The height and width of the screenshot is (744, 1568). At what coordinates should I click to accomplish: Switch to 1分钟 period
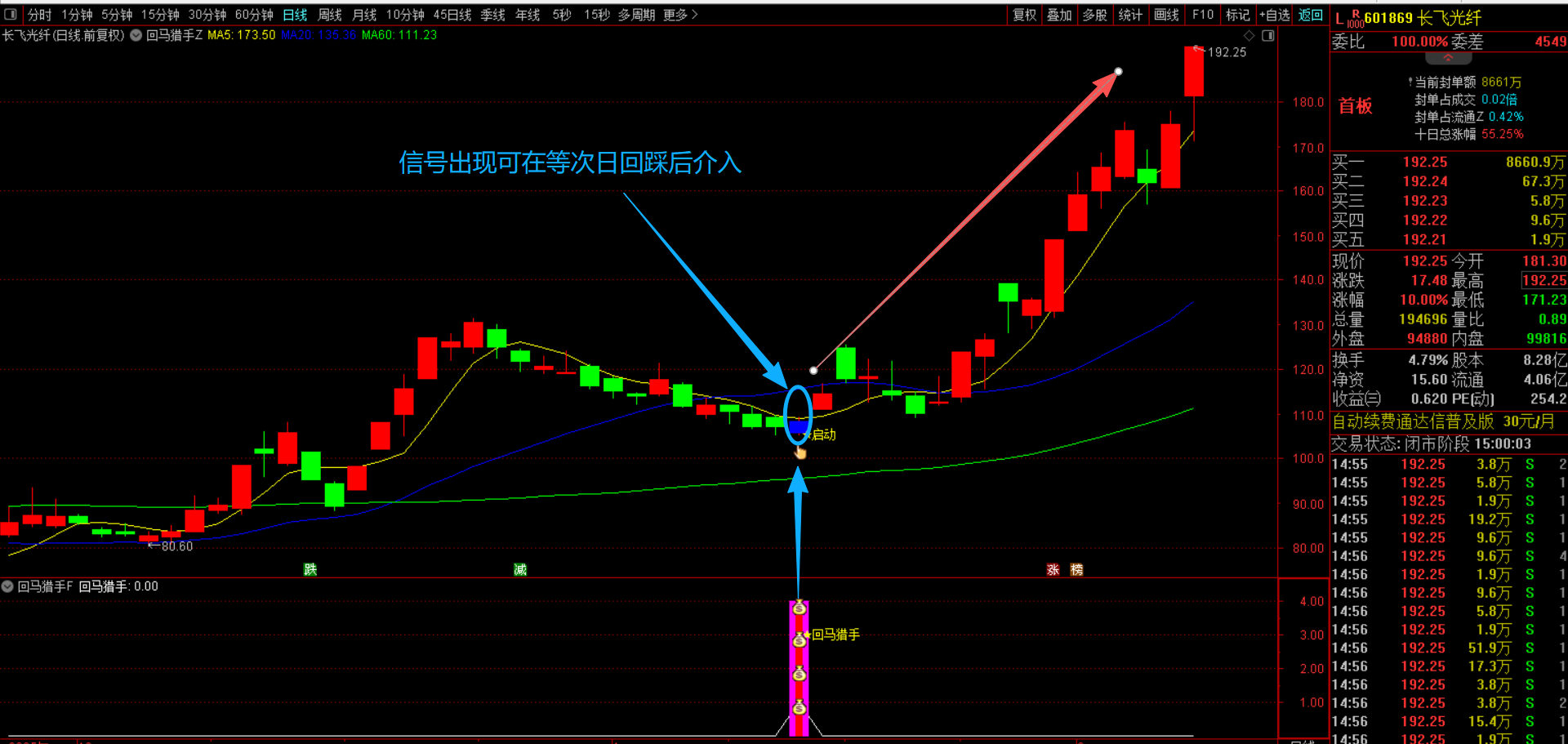click(77, 15)
